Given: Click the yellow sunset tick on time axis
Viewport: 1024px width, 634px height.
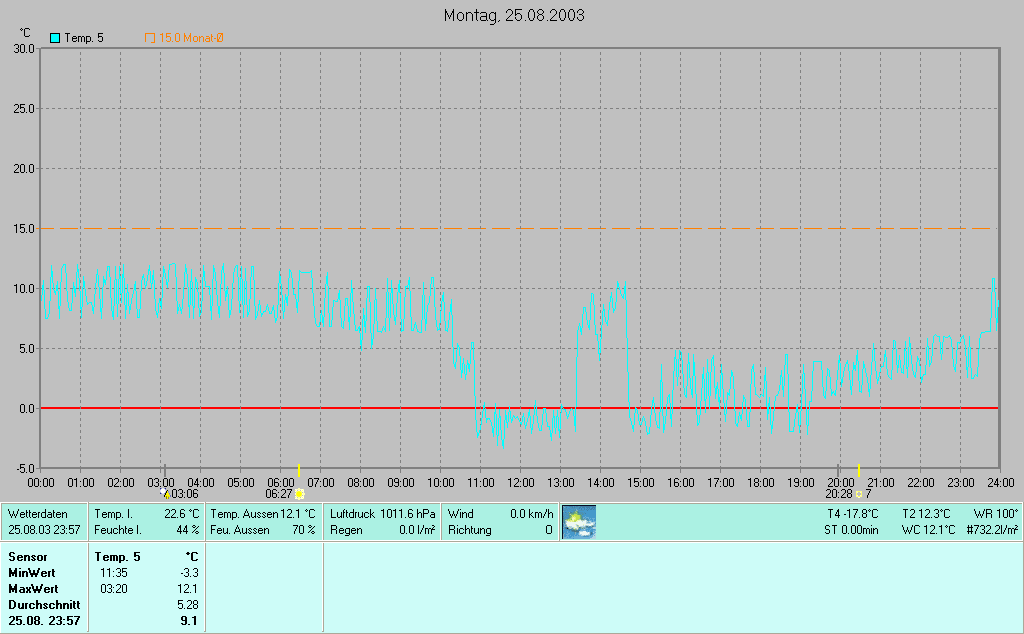Looking at the screenshot, I should coord(859,471).
